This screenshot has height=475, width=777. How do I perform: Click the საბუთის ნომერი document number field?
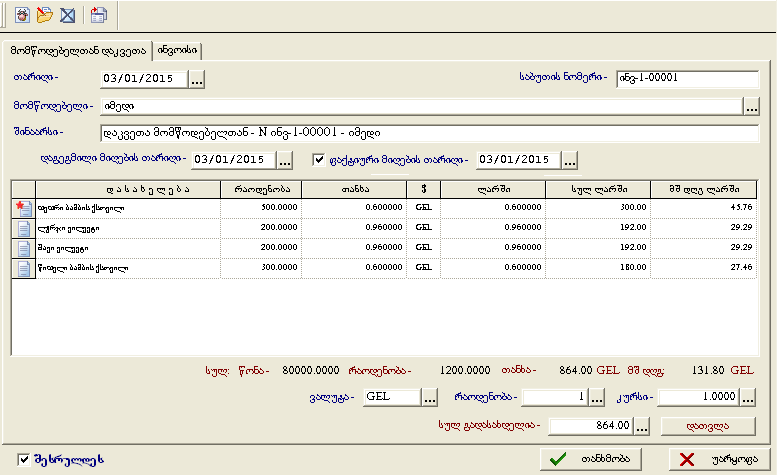(x=687, y=79)
